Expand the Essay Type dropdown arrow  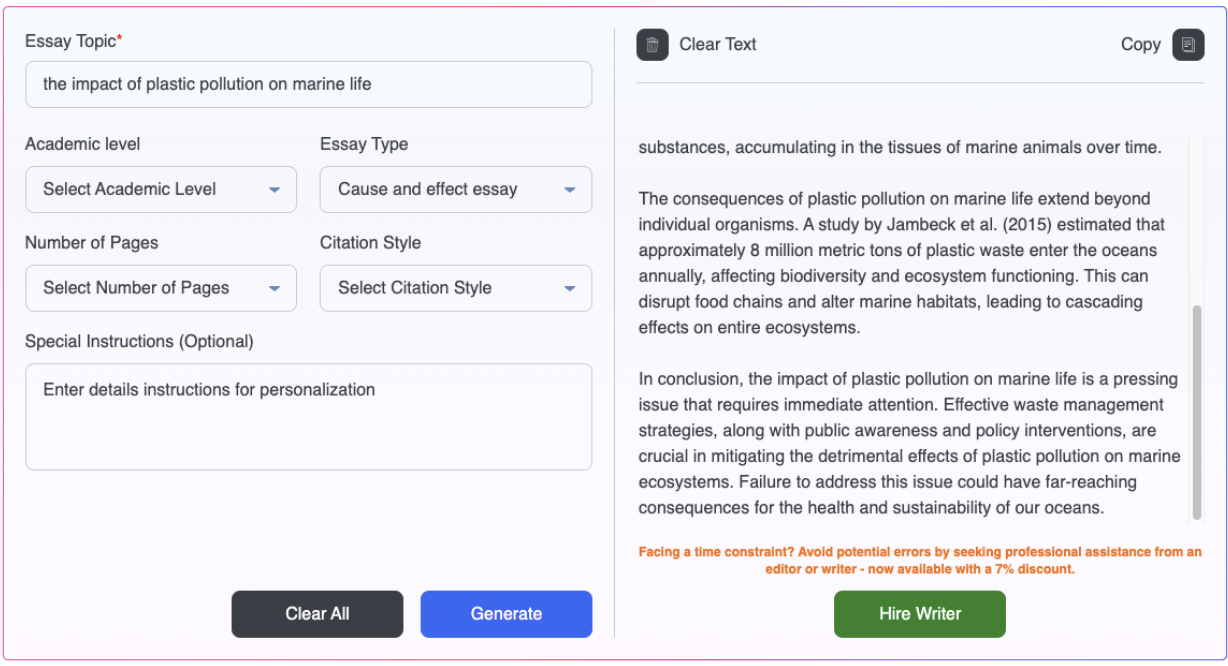[569, 189]
